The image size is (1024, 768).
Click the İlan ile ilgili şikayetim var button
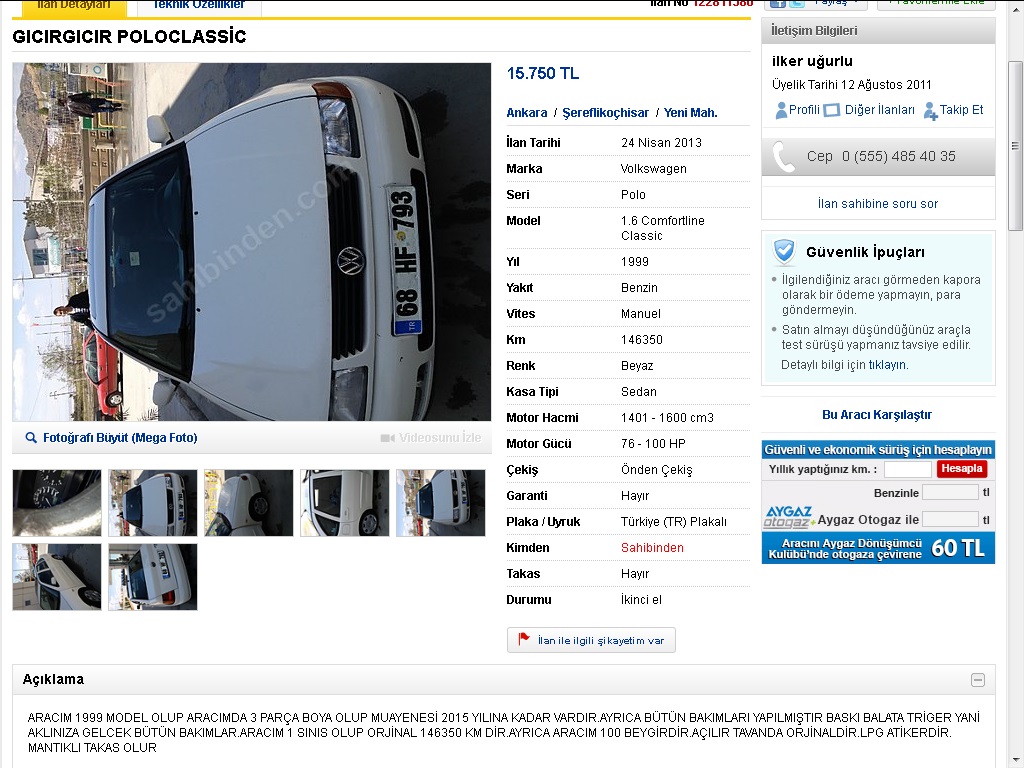tap(591, 640)
